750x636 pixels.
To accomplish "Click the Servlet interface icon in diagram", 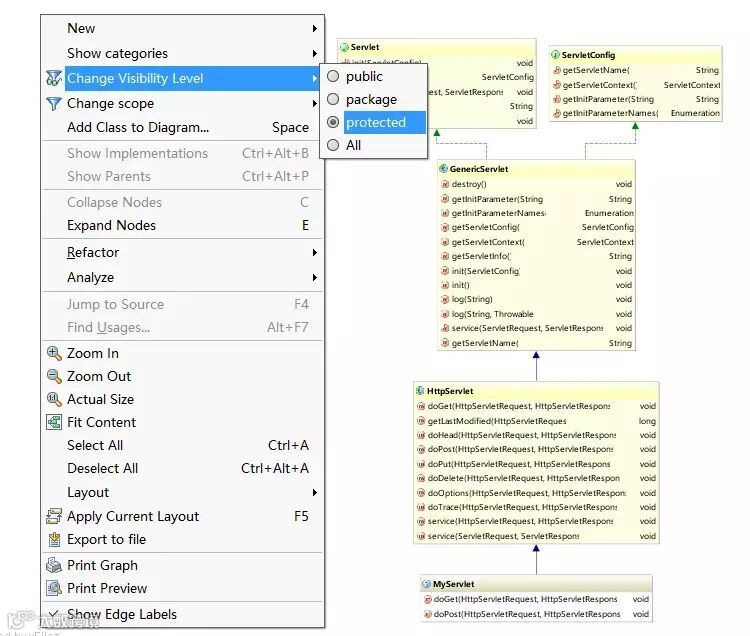I will coord(344,47).
